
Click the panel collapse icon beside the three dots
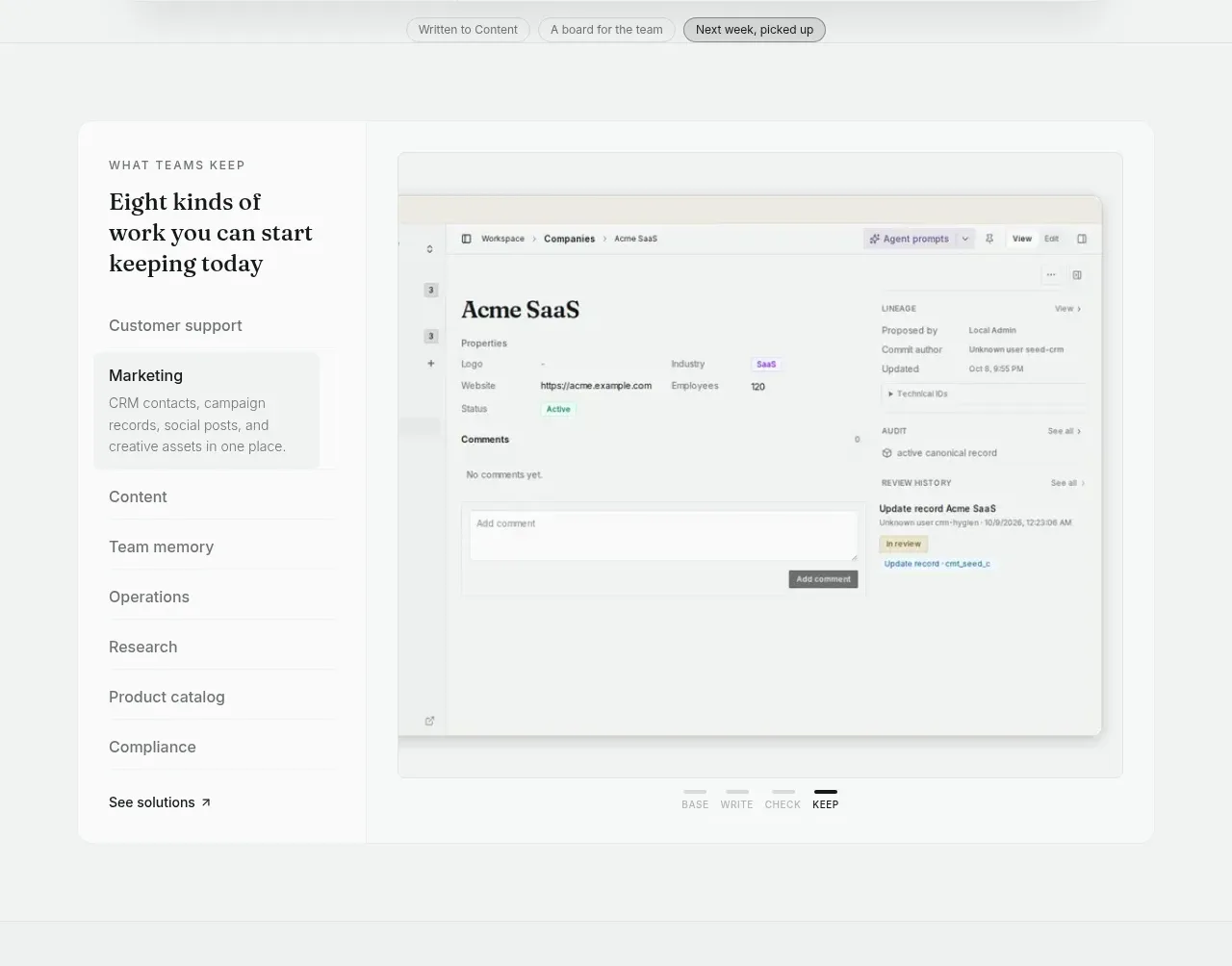tap(1077, 275)
